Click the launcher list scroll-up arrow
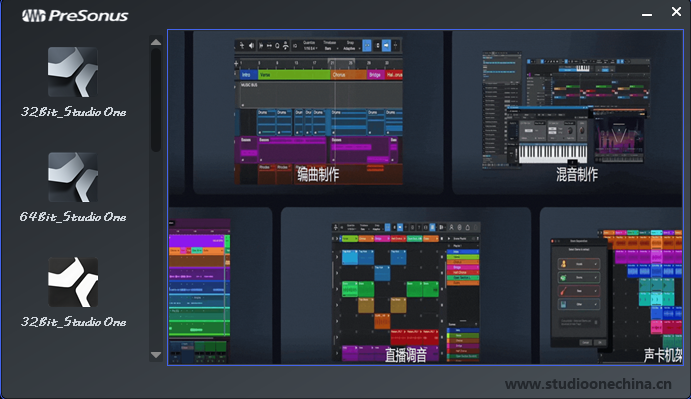The height and width of the screenshot is (399, 691). point(156,42)
